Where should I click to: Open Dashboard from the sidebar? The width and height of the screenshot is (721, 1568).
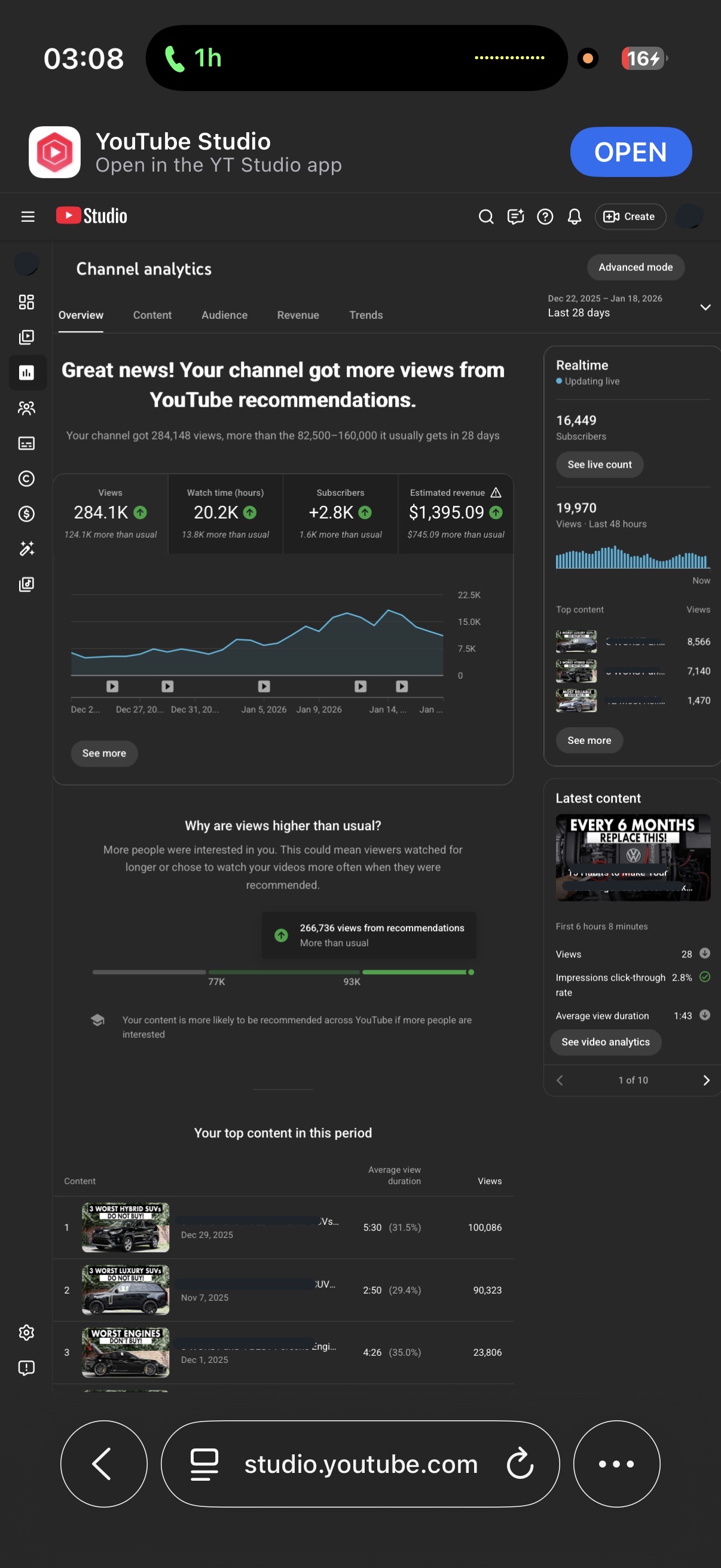click(x=26, y=302)
